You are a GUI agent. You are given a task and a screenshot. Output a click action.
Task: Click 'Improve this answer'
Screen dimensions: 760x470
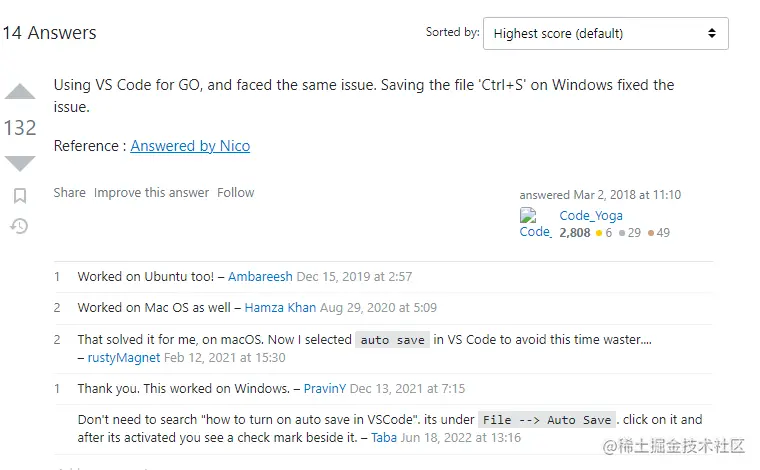151,193
